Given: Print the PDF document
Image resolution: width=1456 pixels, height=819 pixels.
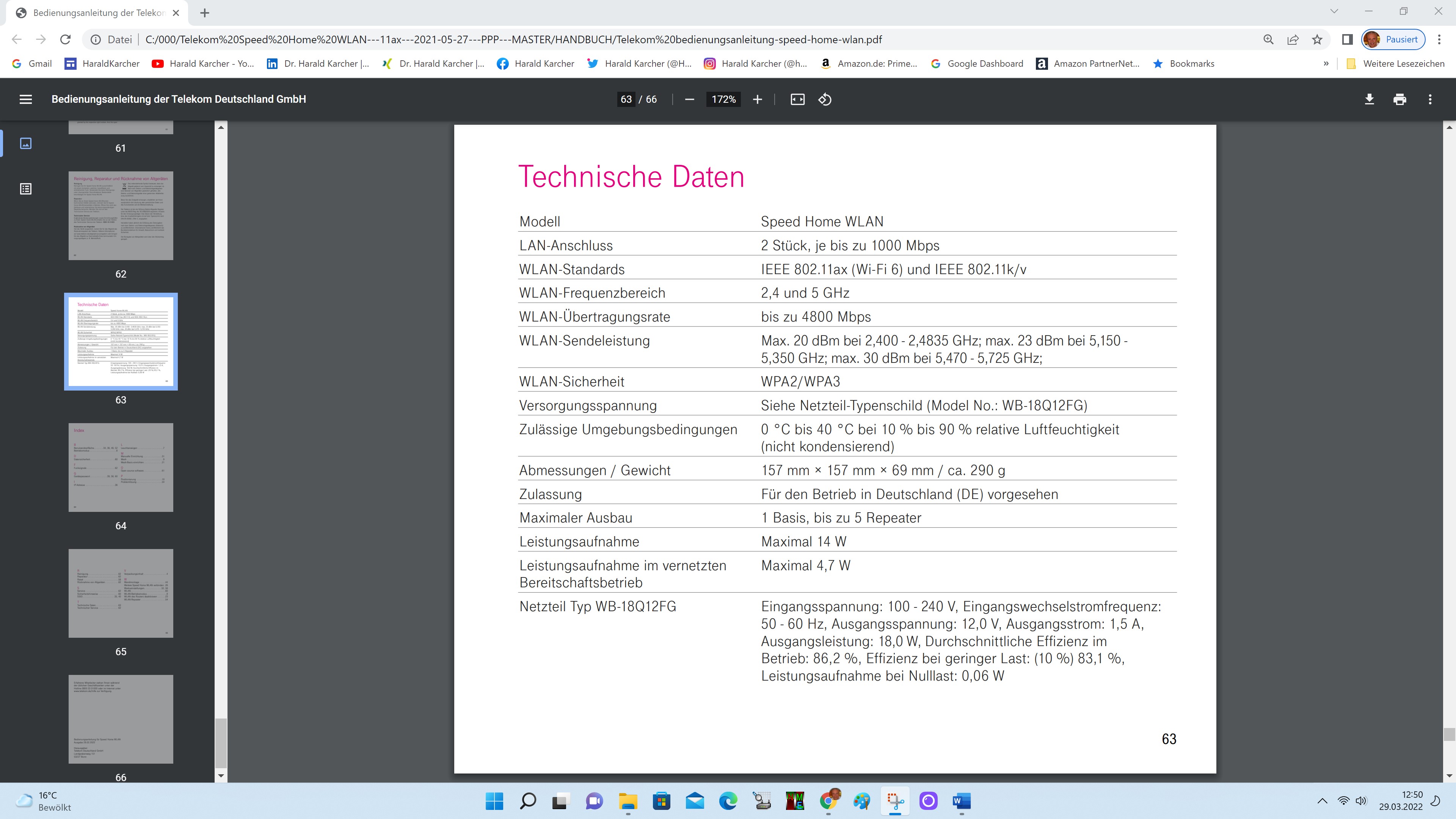Looking at the screenshot, I should tap(1400, 99).
